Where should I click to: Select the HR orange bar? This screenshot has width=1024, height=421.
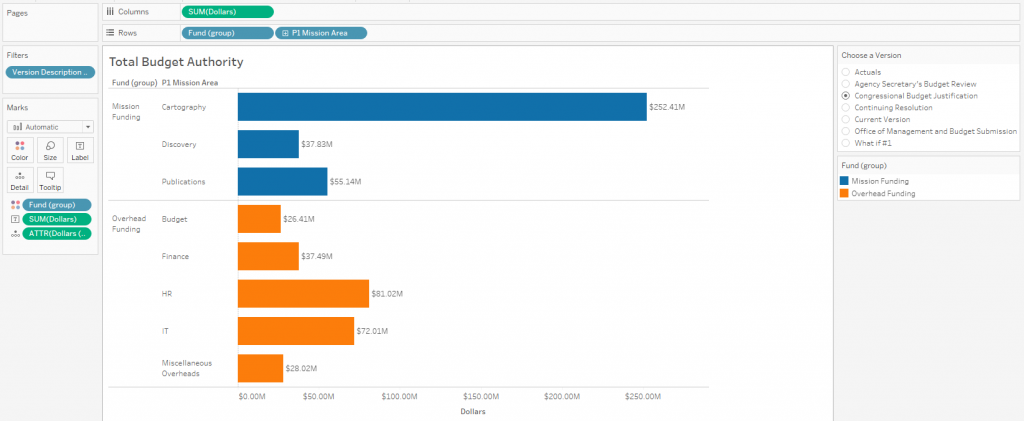click(303, 294)
